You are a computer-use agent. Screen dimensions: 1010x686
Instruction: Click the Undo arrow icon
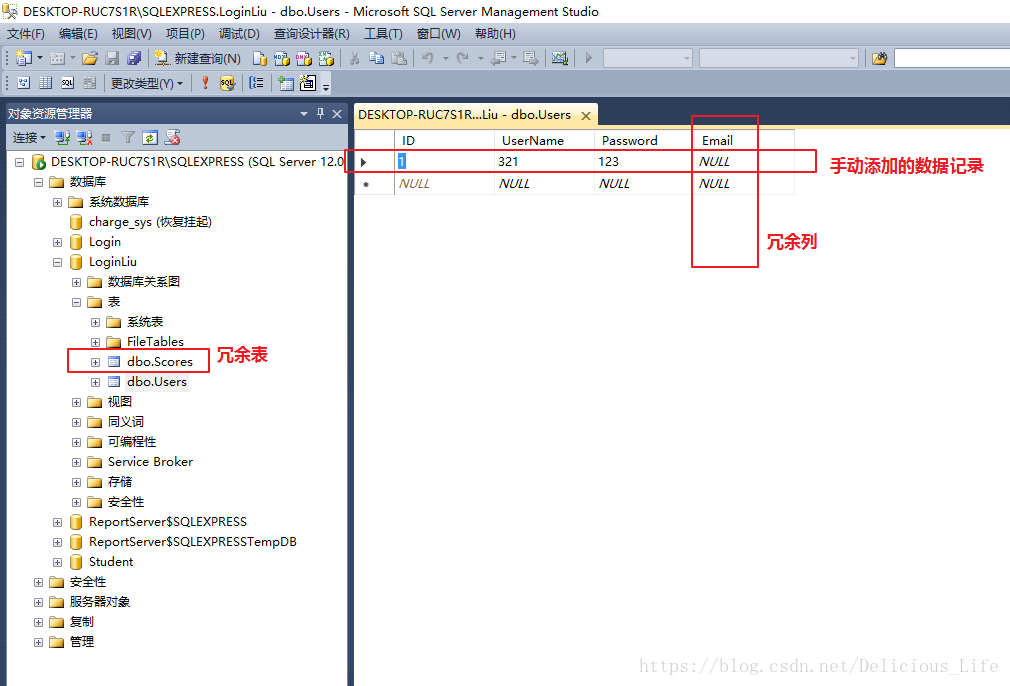pos(428,58)
